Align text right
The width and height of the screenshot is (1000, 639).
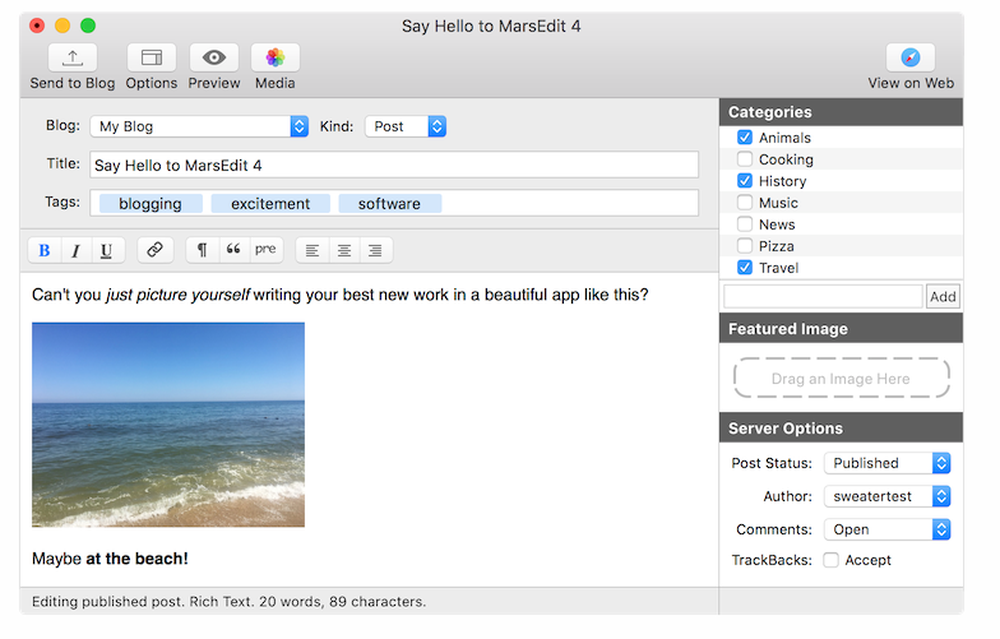click(376, 250)
